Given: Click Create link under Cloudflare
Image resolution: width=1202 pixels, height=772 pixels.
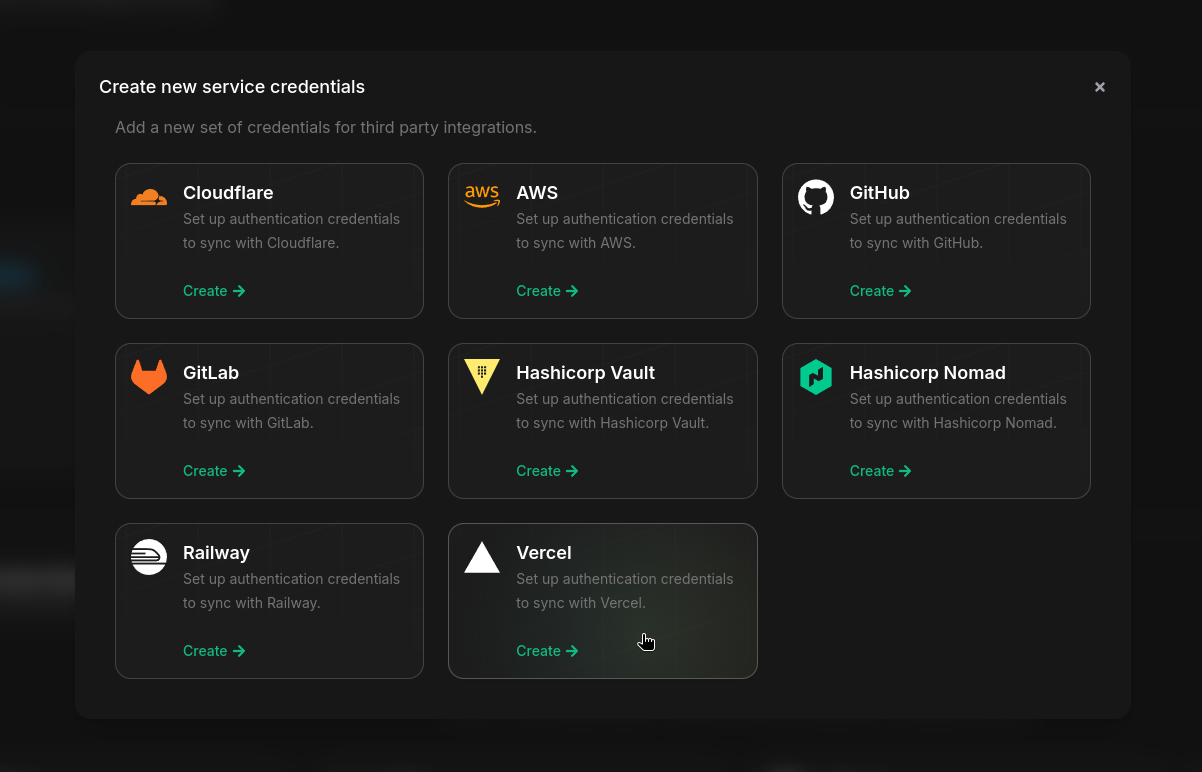Looking at the screenshot, I should pyautogui.click(x=214, y=291).
